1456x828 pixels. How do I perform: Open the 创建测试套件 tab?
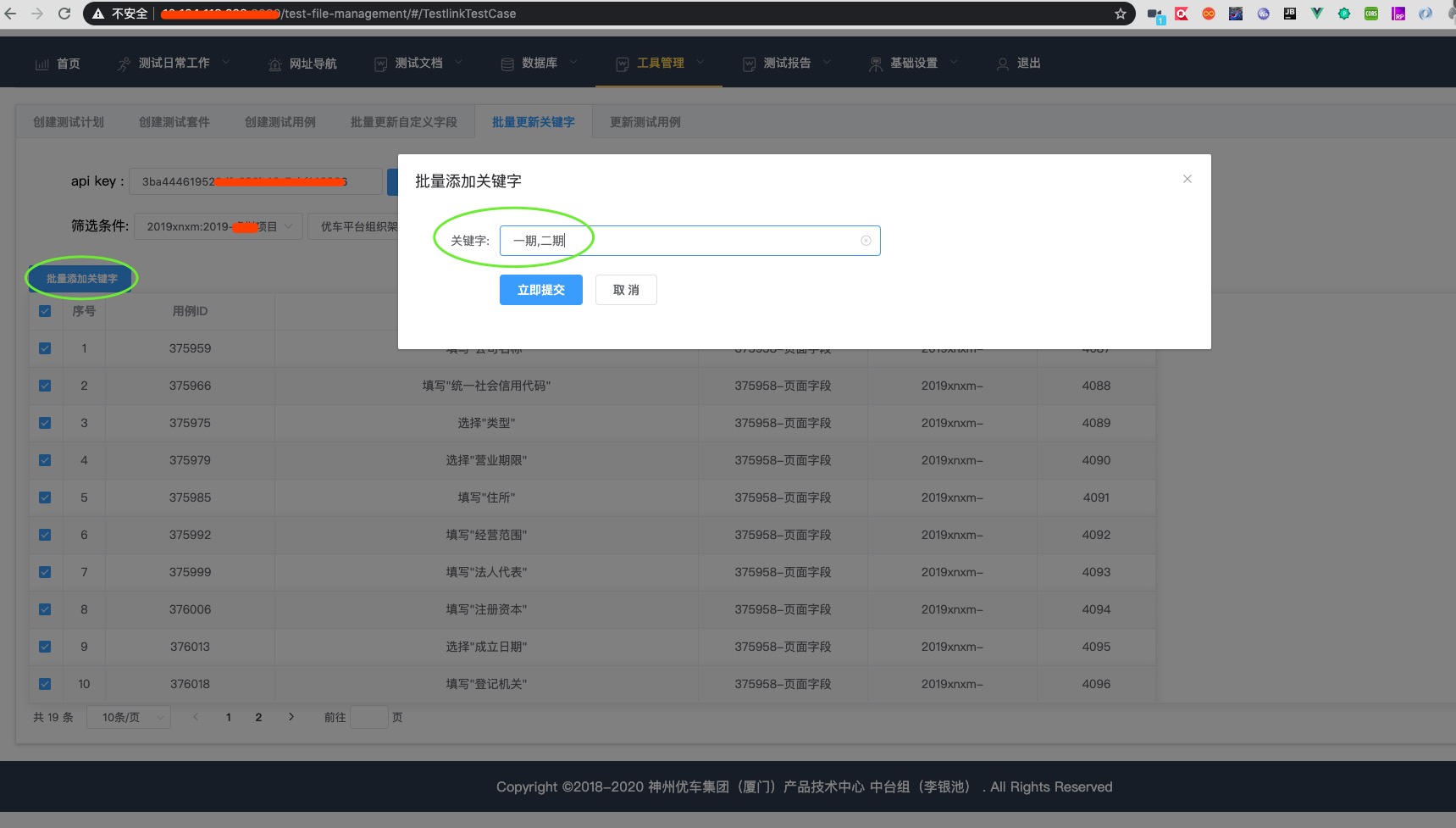click(x=174, y=122)
